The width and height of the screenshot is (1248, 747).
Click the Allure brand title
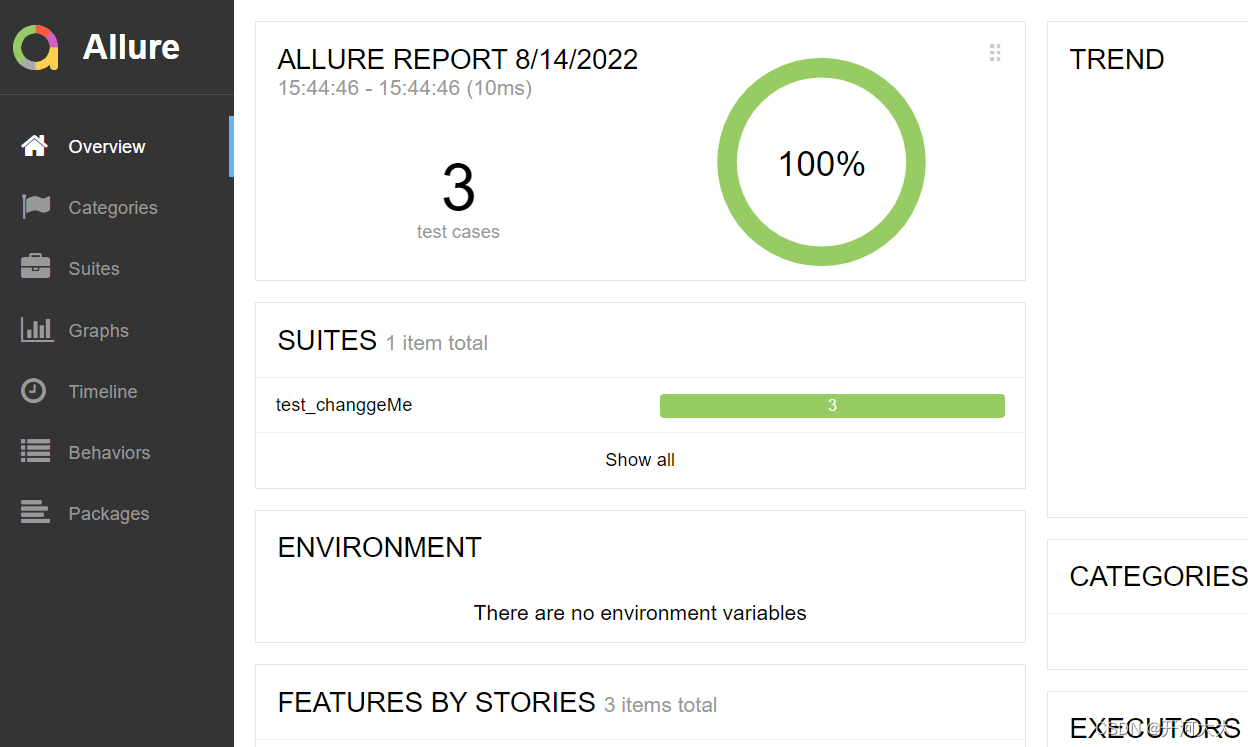tap(131, 47)
